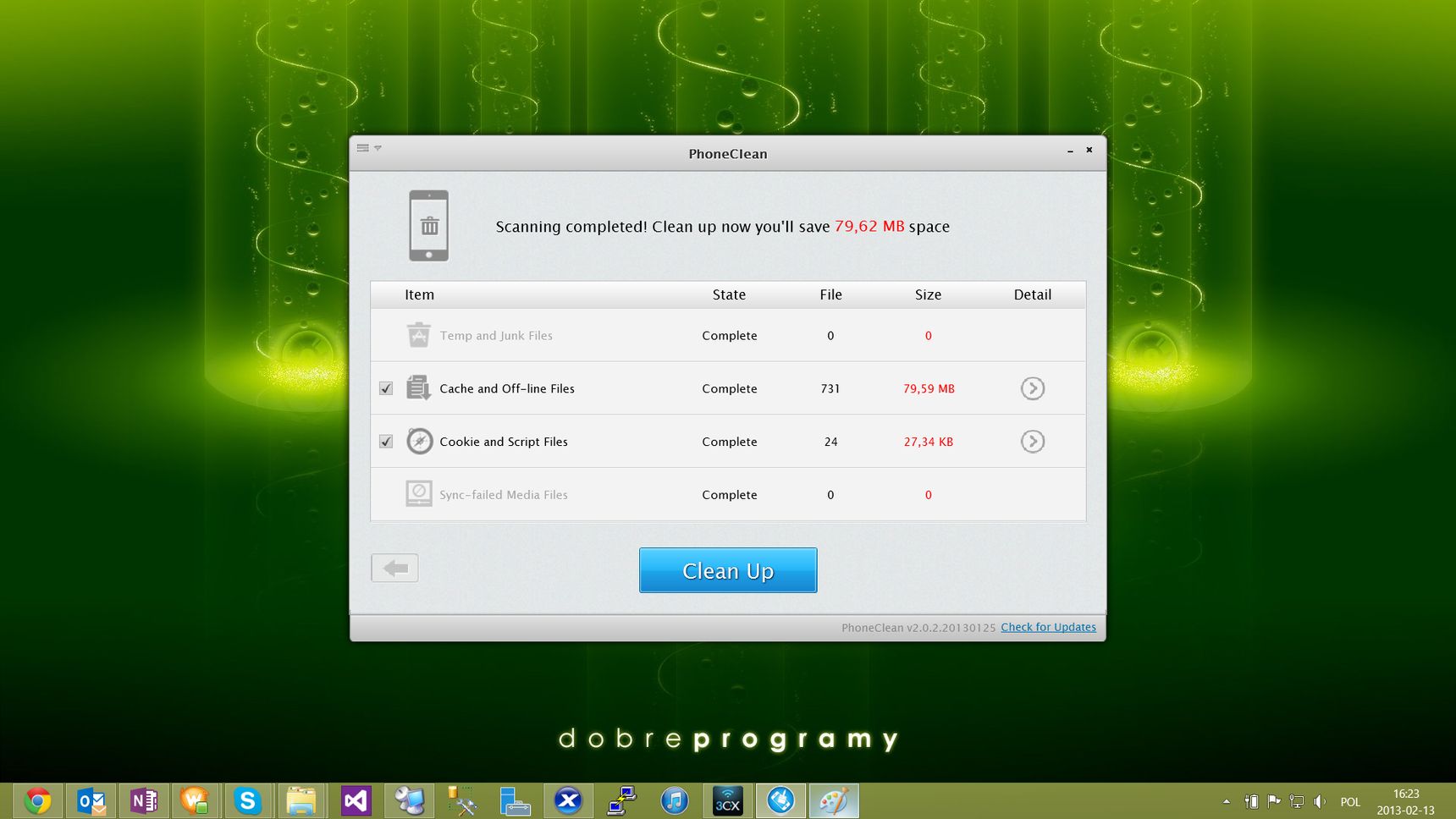Open the taskbar clock and date
Image resolution: width=1456 pixels, height=819 pixels.
(x=1406, y=801)
